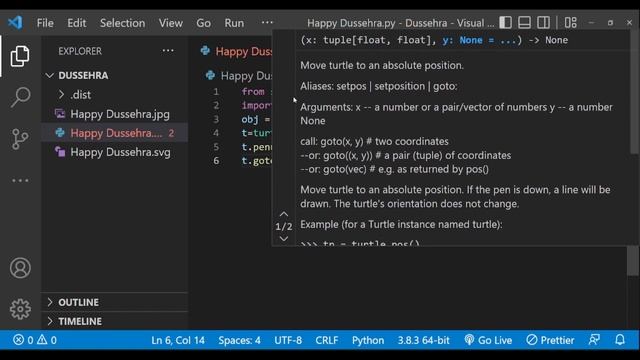Show previous signature in hint popup
The width and height of the screenshot is (640, 360).
284,214
